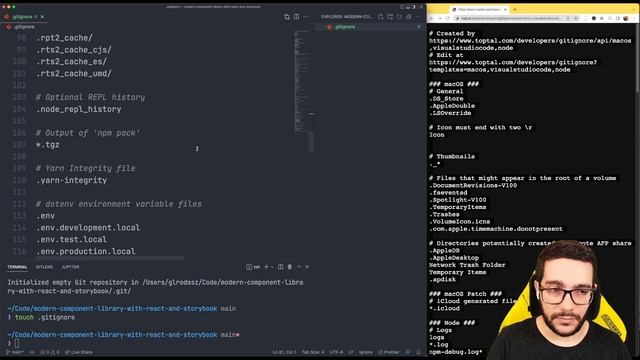Close the toptal Chrome tab
The image size is (640, 360).
[x=505, y=9]
